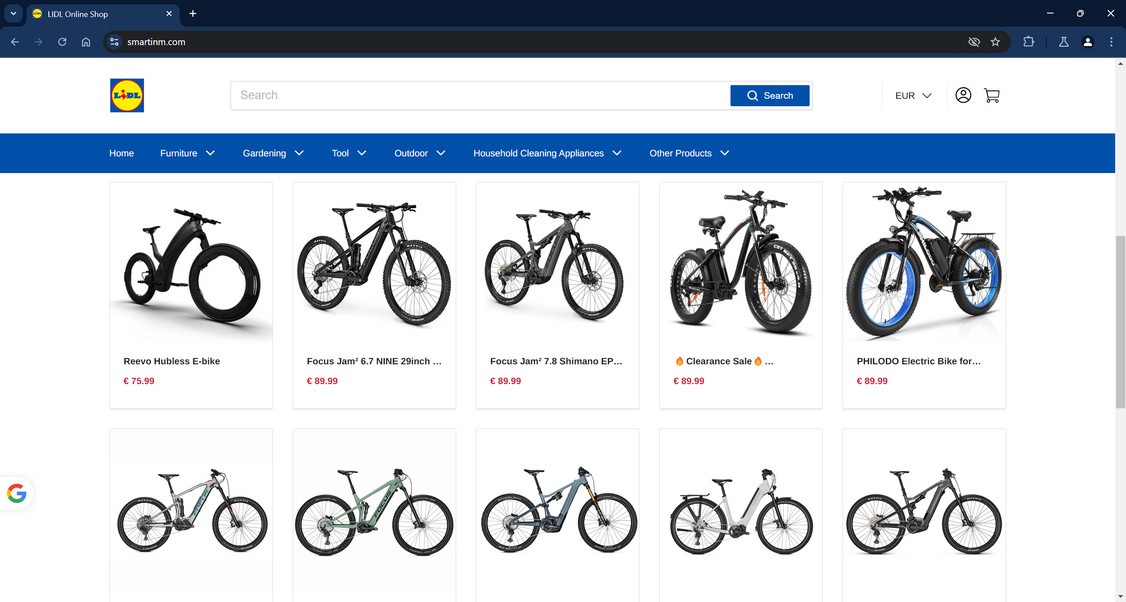
Task: Click the site information icon in address bar
Action: 114,42
